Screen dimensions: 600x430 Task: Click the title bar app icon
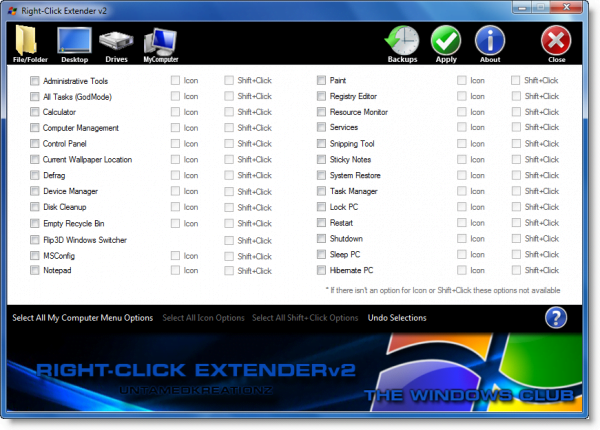tap(13, 11)
